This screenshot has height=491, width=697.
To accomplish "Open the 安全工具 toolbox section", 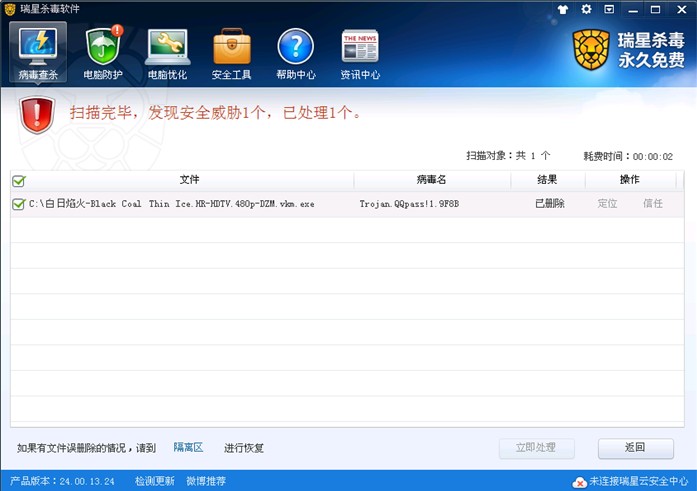I will tap(231, 53).
